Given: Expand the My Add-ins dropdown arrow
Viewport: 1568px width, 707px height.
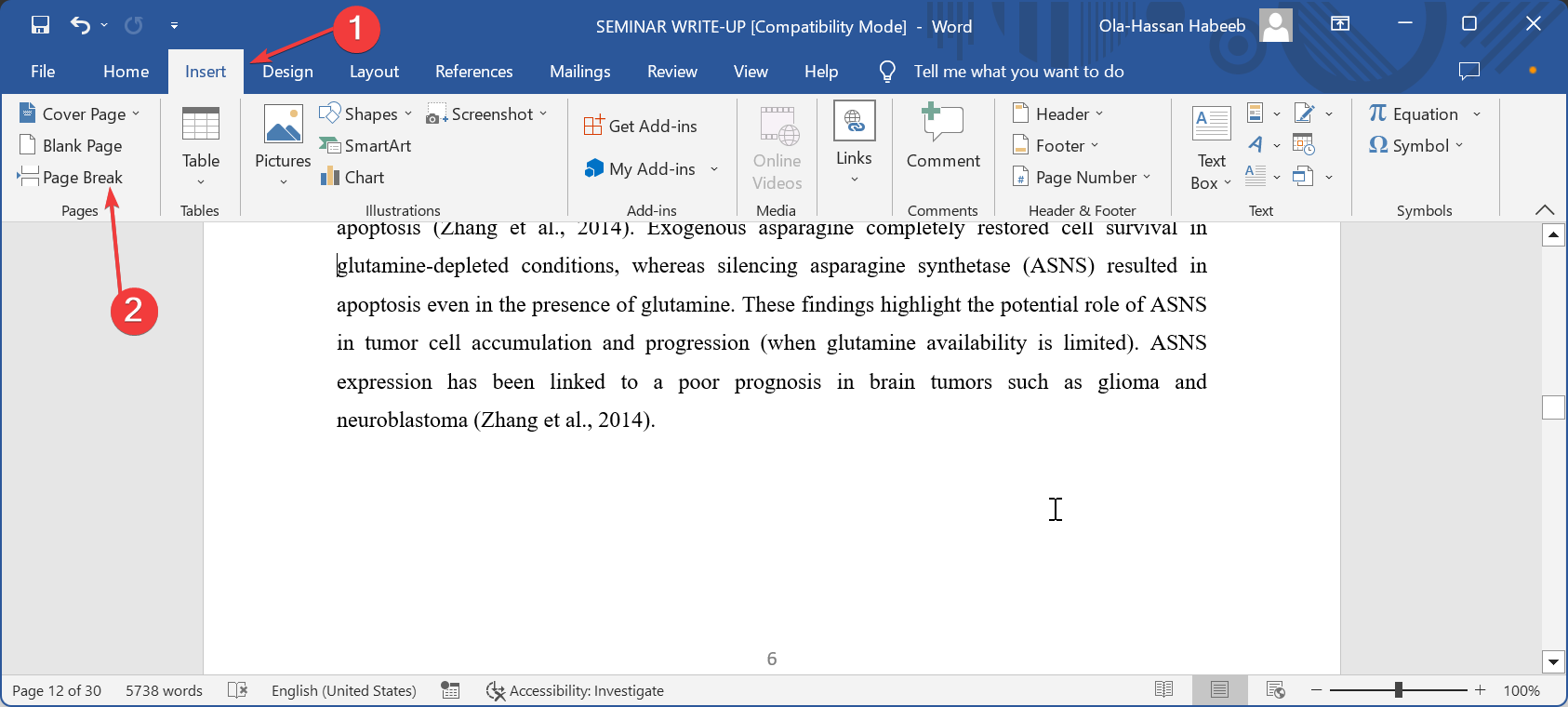Looking at the screenshot, I should coord(714,169).
